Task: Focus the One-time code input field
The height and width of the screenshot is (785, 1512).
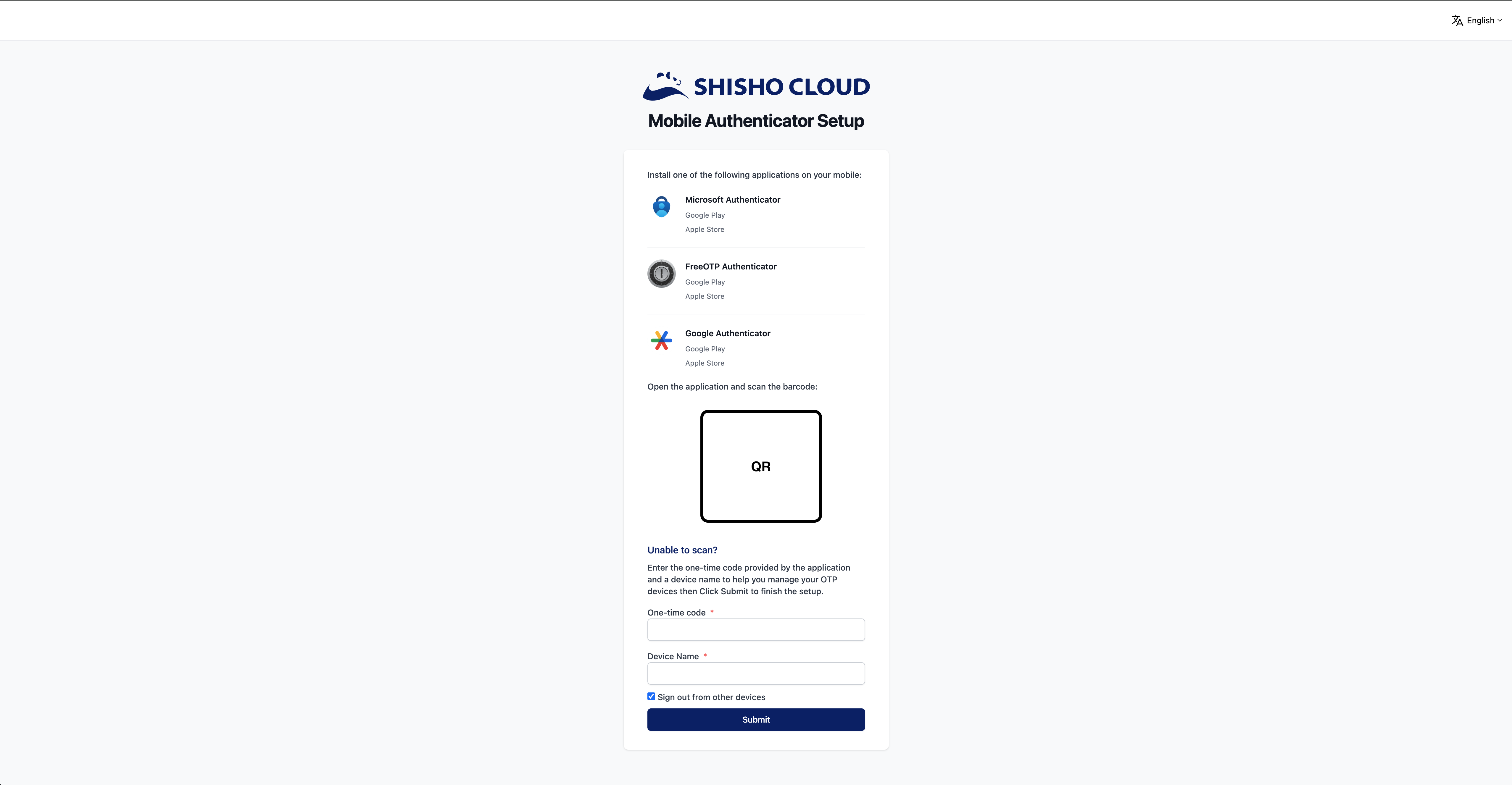Action: 756,629
